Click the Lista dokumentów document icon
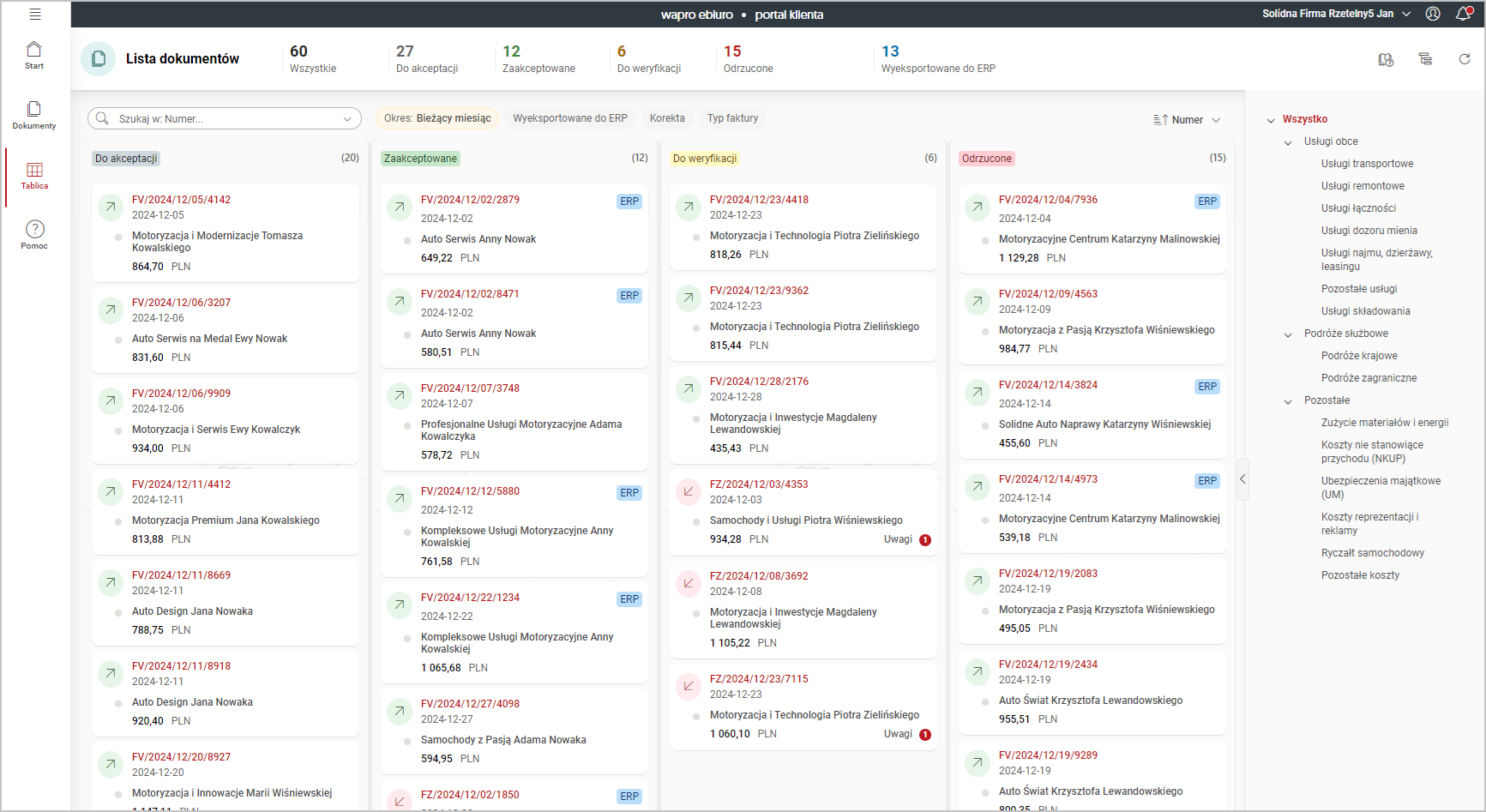The image size is (1486, 812). tap(99, 59)
